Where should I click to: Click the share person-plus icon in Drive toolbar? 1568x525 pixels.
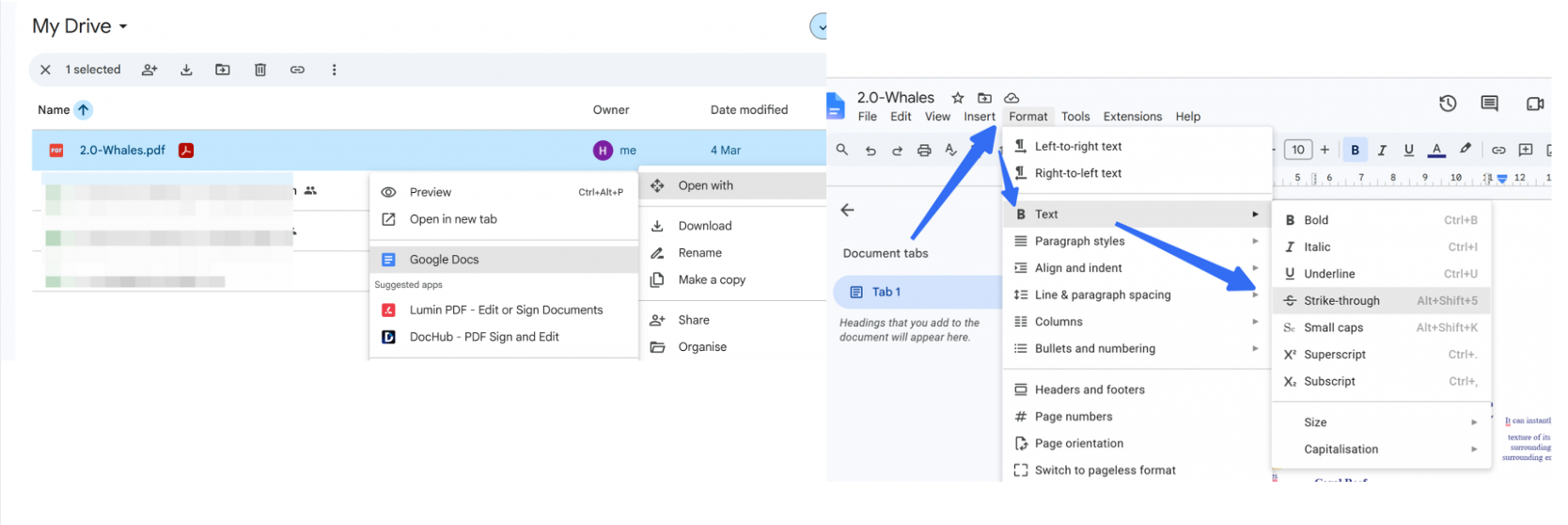click(149, 70)
